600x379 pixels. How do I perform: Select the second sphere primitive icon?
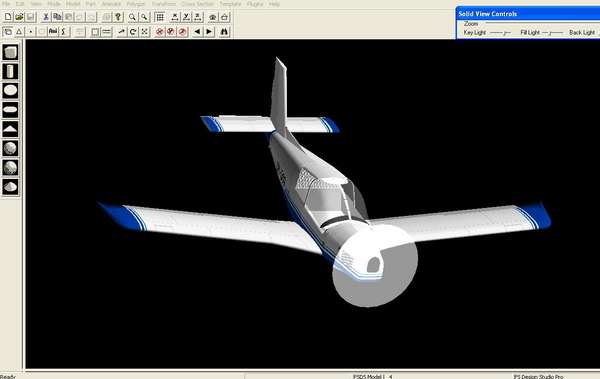click(10, 167)
